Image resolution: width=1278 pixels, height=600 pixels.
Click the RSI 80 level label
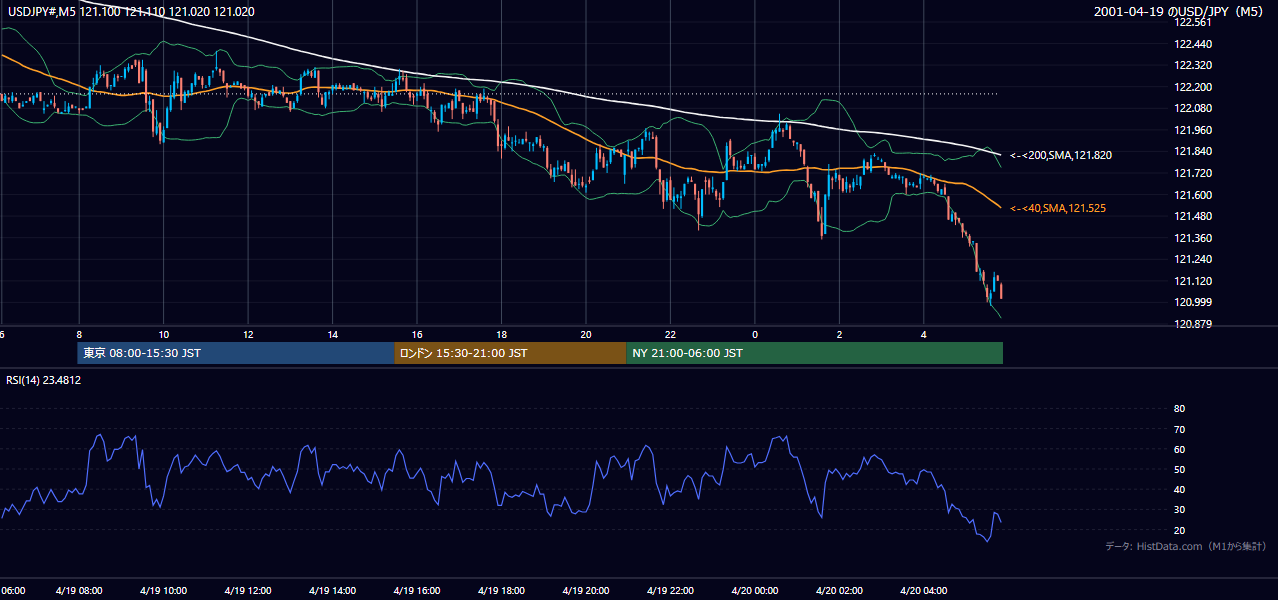[x=1179, y=409]
